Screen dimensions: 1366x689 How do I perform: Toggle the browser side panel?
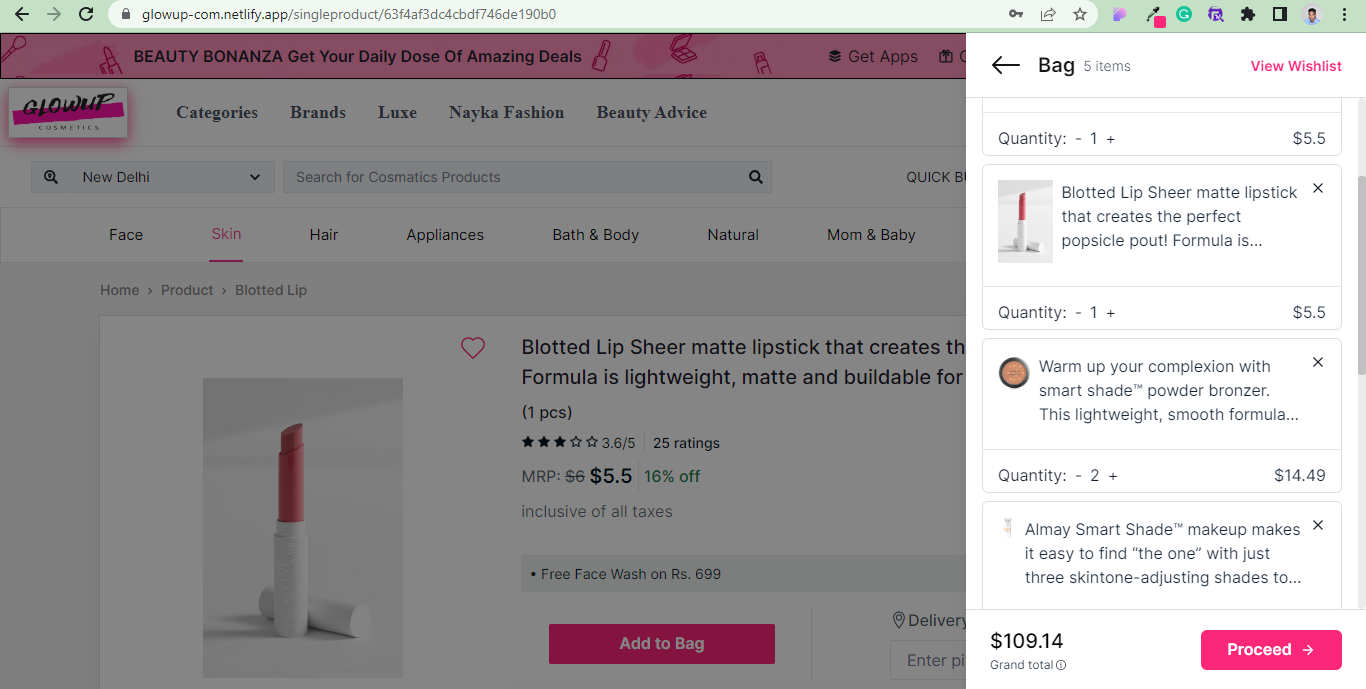point(1279,14)
